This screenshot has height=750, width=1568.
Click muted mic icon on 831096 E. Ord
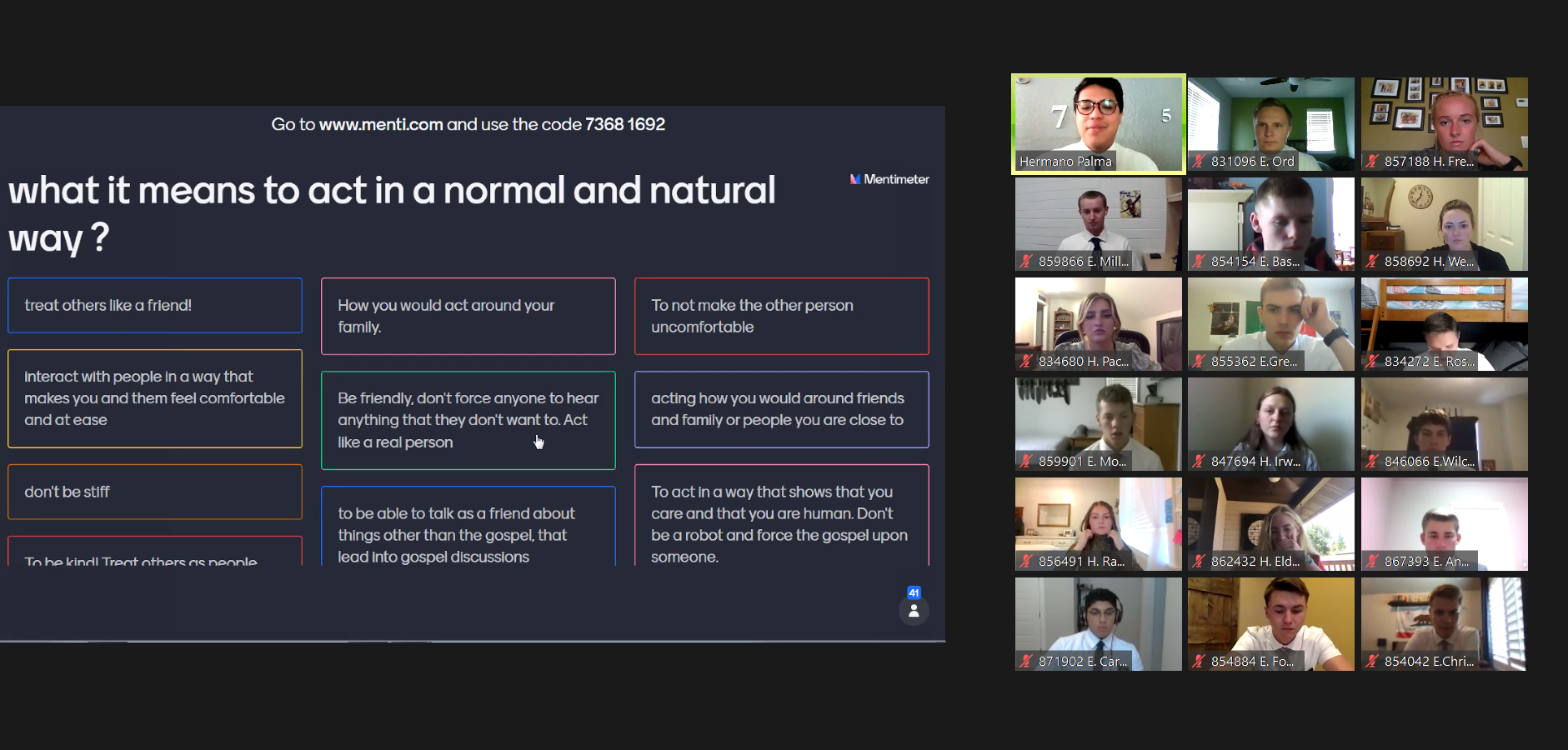tap(1199, 162)
